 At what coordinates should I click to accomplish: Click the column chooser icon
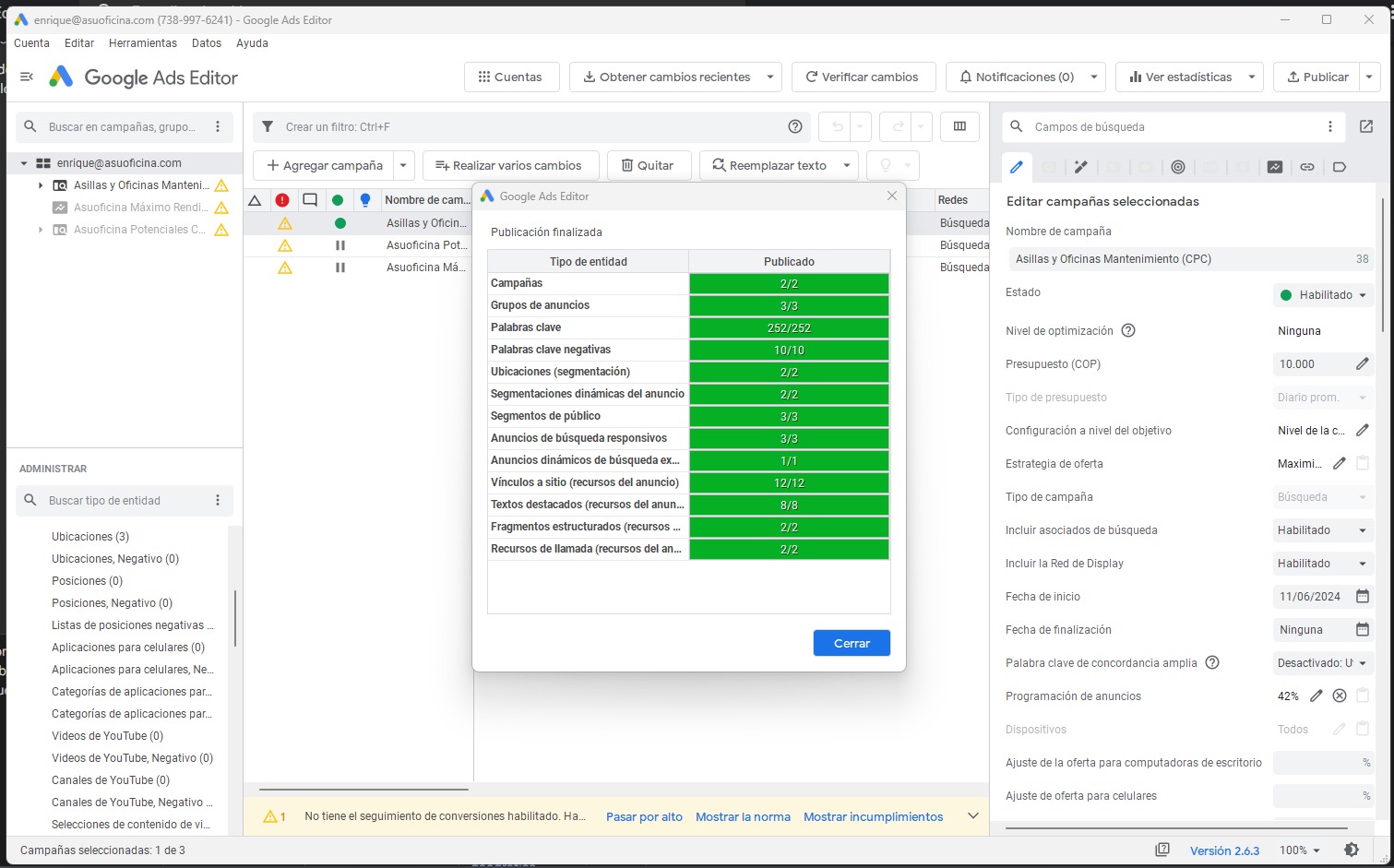(959, 127)
